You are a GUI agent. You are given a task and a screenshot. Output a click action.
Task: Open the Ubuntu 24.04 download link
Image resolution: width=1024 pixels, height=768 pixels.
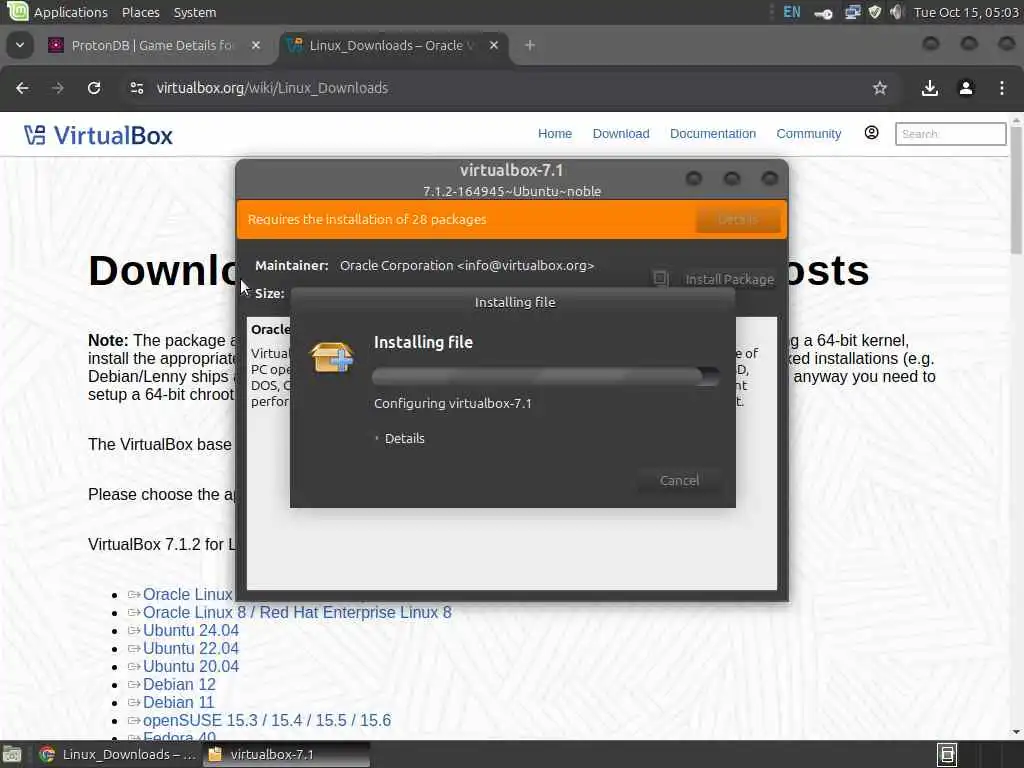tap(191, 631)
